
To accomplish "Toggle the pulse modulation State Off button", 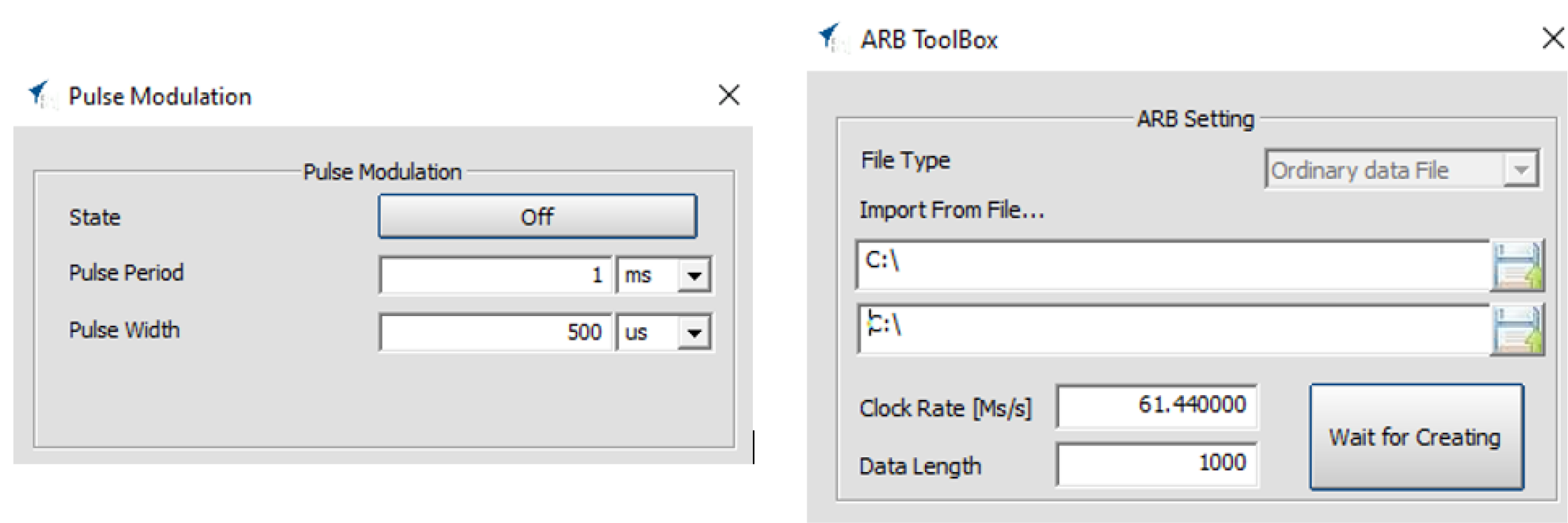I will pos(537,217).
